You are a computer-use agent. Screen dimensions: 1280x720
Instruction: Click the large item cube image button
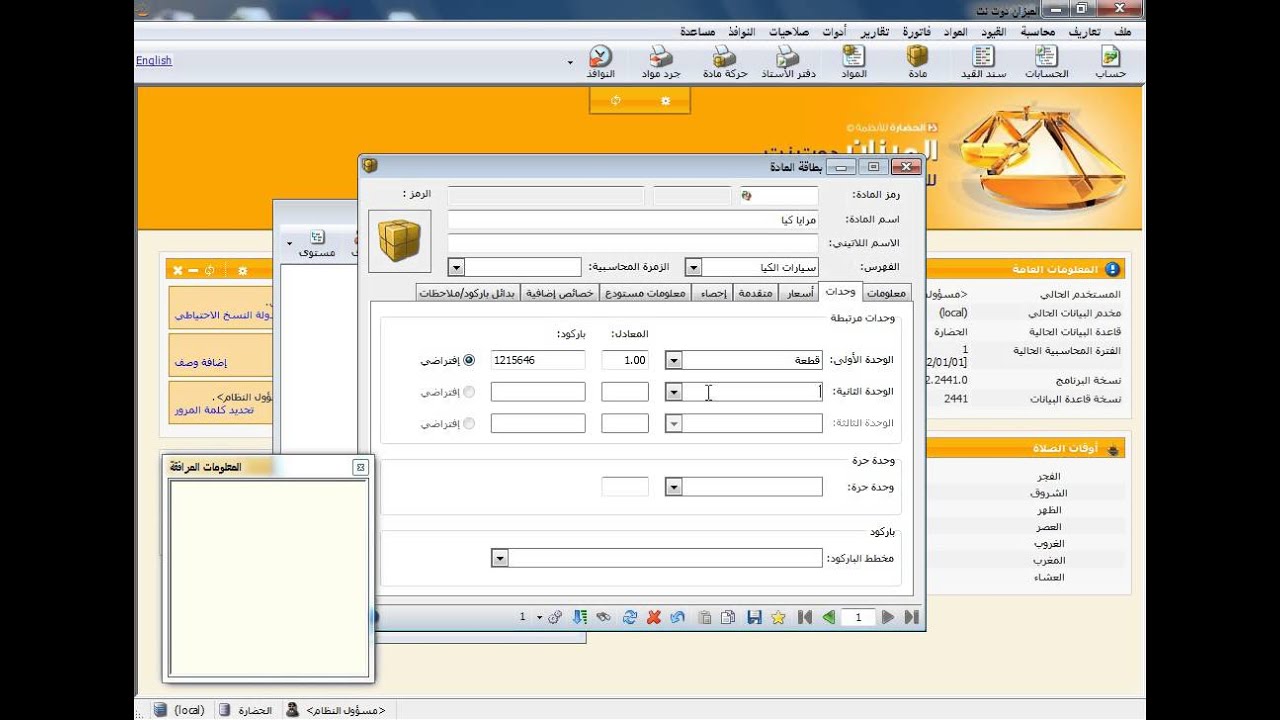400,241
